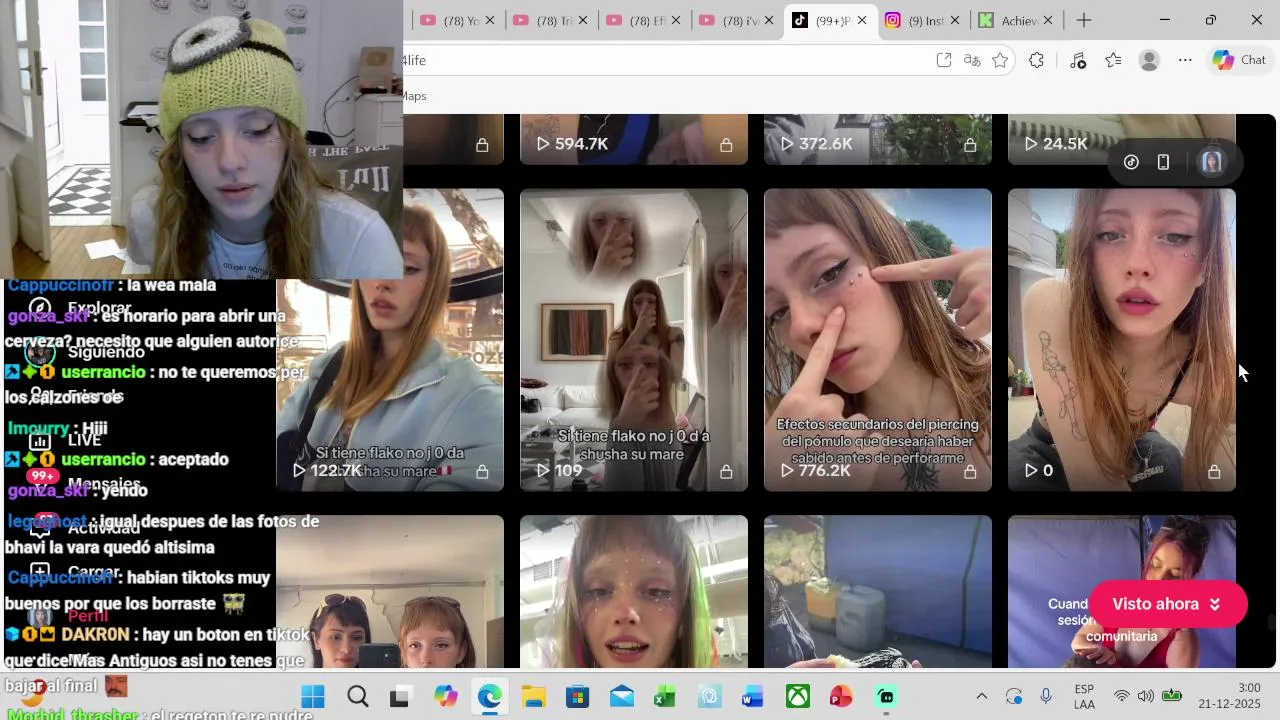Open the Edge settings and more menu
The height and width of the screenshot is (720, 1280).
coord(1185,60)
